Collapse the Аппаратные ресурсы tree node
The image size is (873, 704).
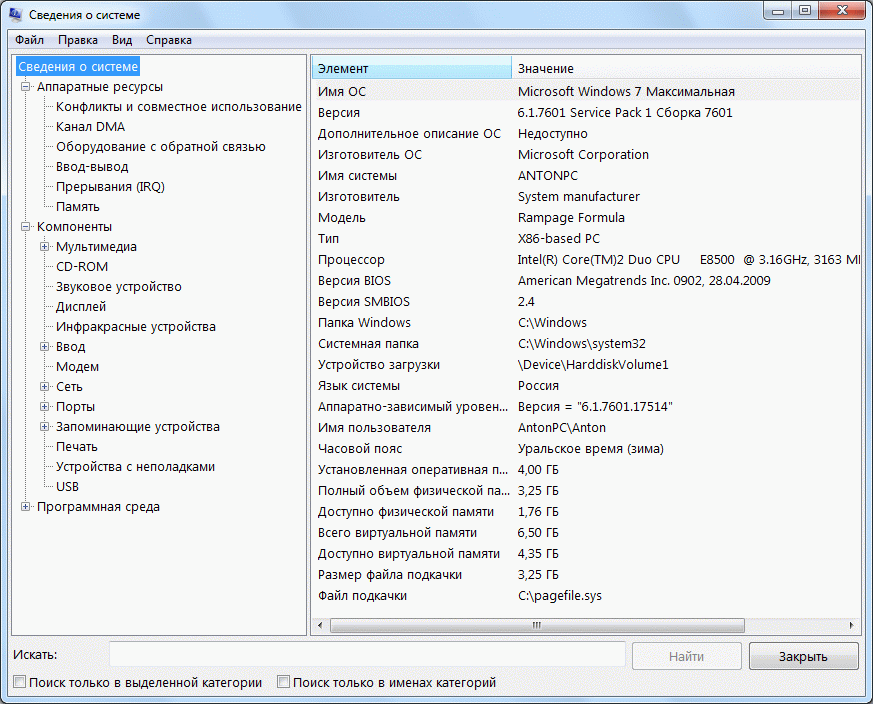[26, 87]
